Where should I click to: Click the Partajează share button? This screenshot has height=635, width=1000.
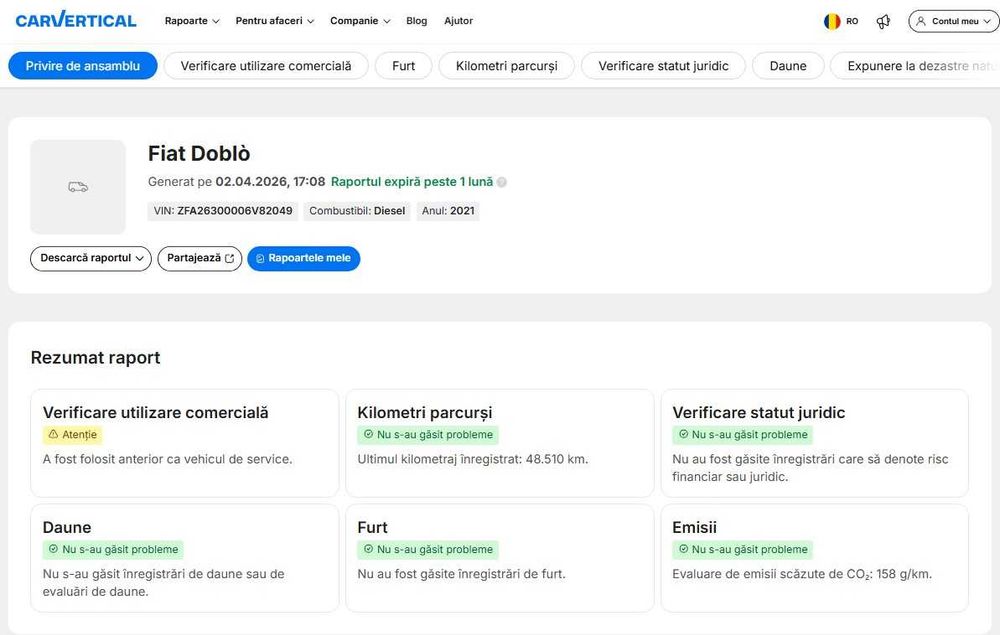[x=200, y=258]
